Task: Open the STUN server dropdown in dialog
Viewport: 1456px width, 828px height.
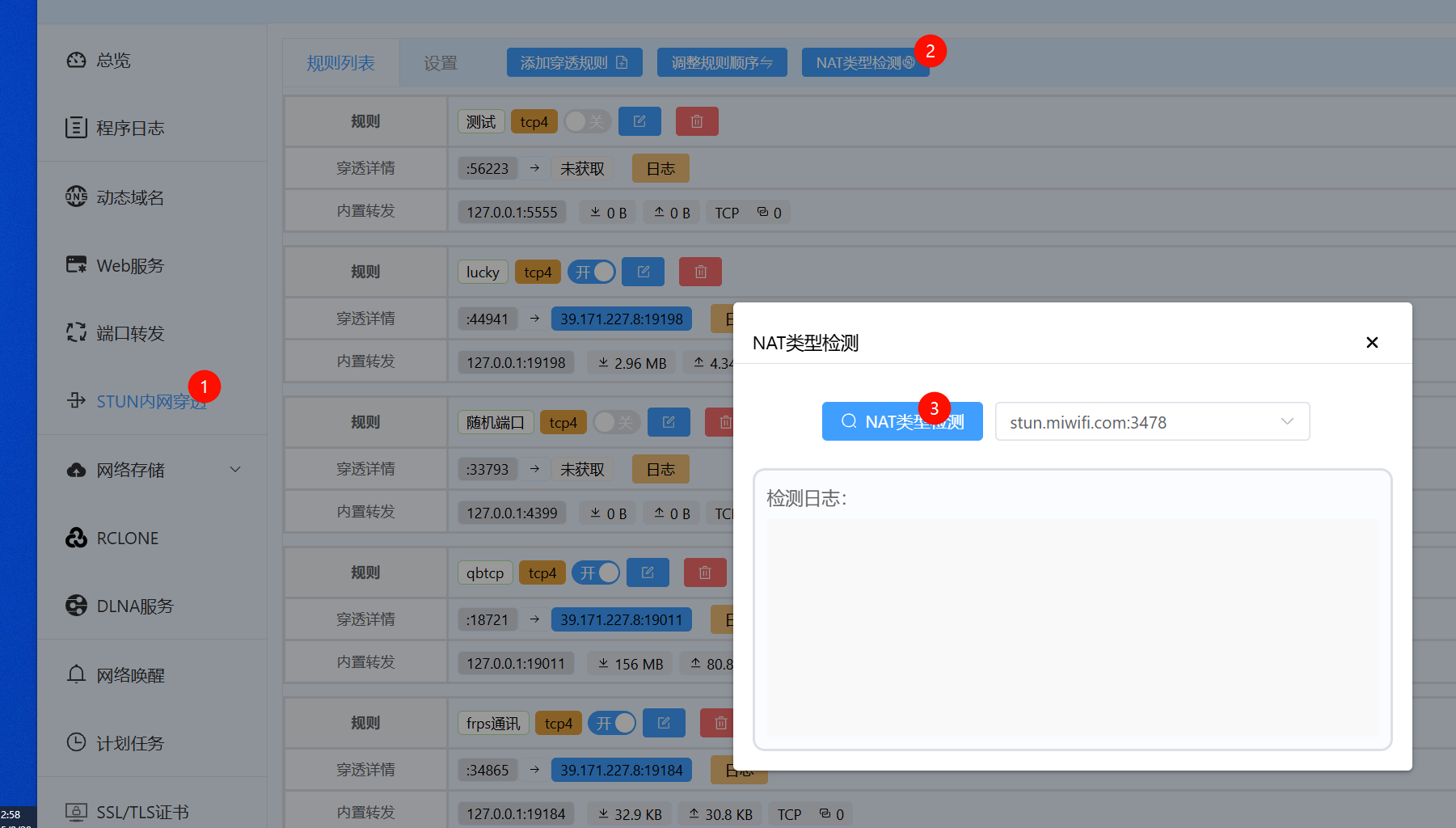Action: coord(1152,421)
